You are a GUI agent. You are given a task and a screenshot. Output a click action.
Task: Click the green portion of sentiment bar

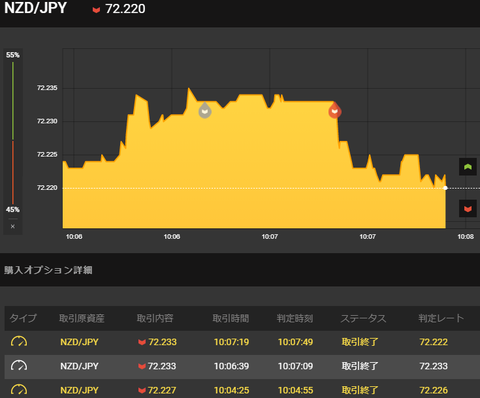coord(13,101)
